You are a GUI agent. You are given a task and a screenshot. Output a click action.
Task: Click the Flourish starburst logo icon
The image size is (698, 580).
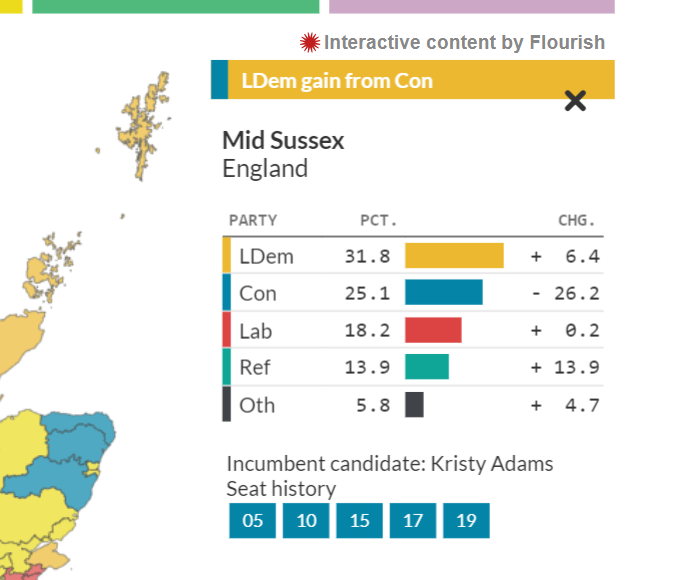310,43
